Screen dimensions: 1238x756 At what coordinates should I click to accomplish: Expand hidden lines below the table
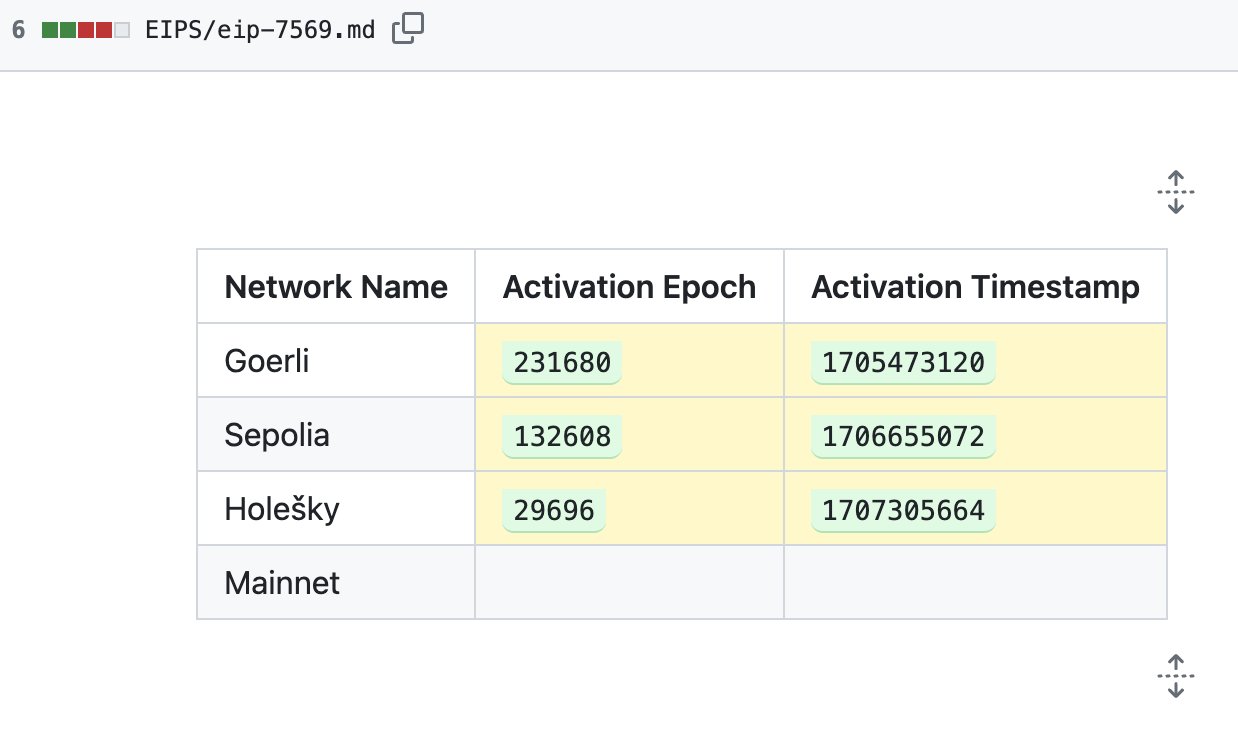pos(1176,676)
